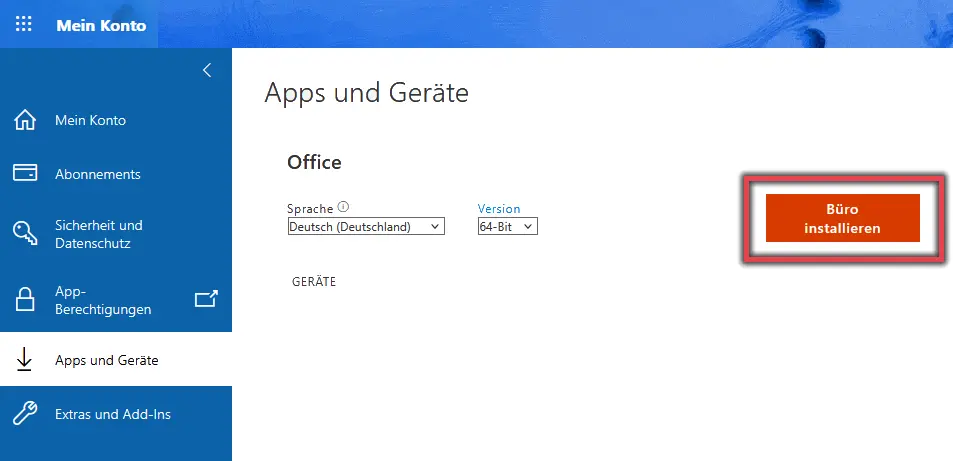The image size is (953, 461).
Task: Collapse the sidebar with the chevron arrow
Action: click(207, 70)
